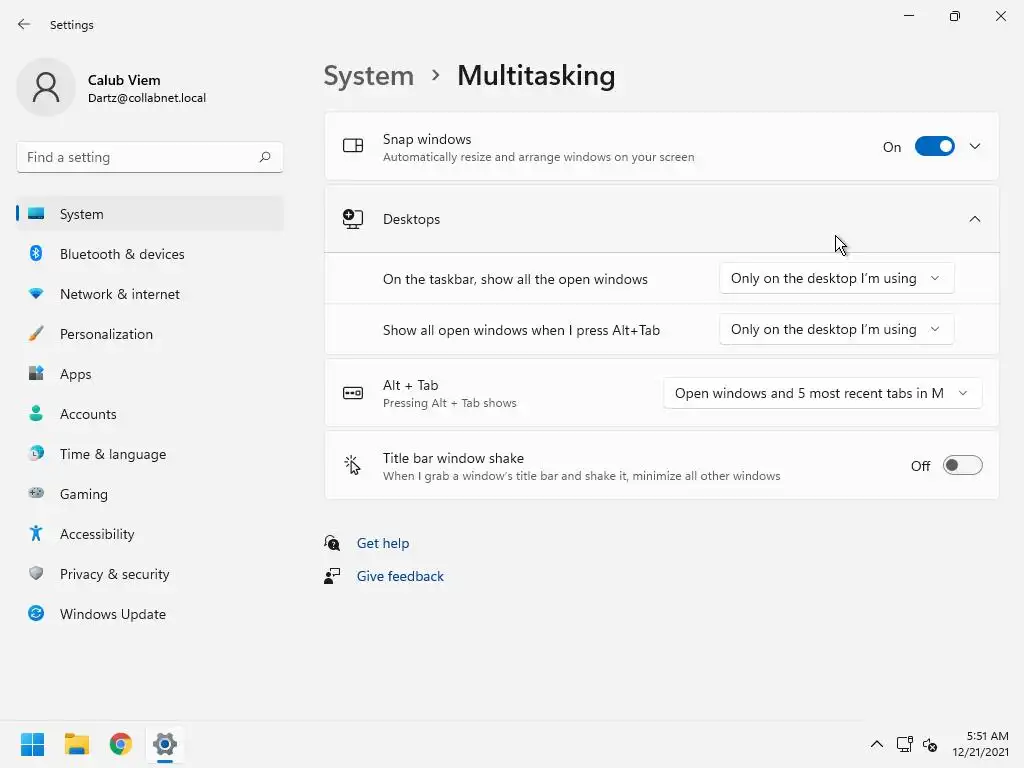Viewport: 1024px width, 768px height.
Task: Open the taskbar open windows dropdown
Action: 836,278
